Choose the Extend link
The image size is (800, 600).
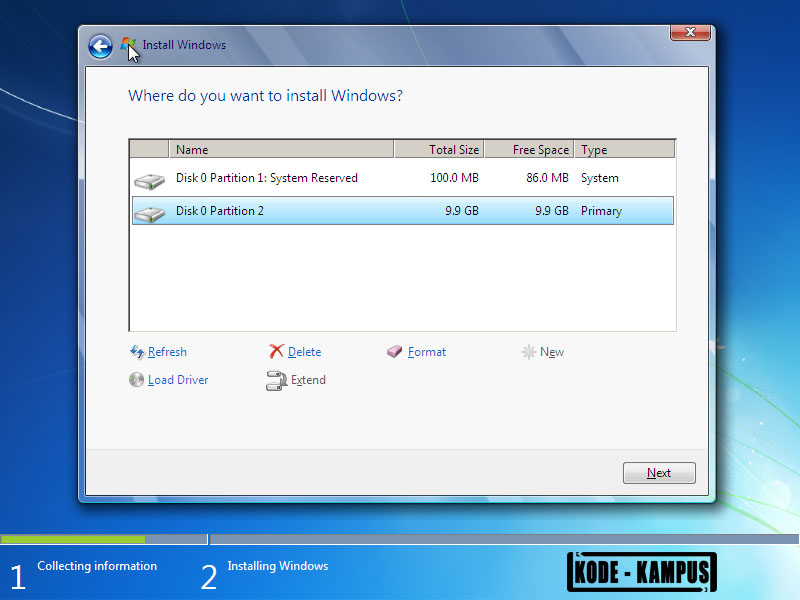click(x=308, y=380)
